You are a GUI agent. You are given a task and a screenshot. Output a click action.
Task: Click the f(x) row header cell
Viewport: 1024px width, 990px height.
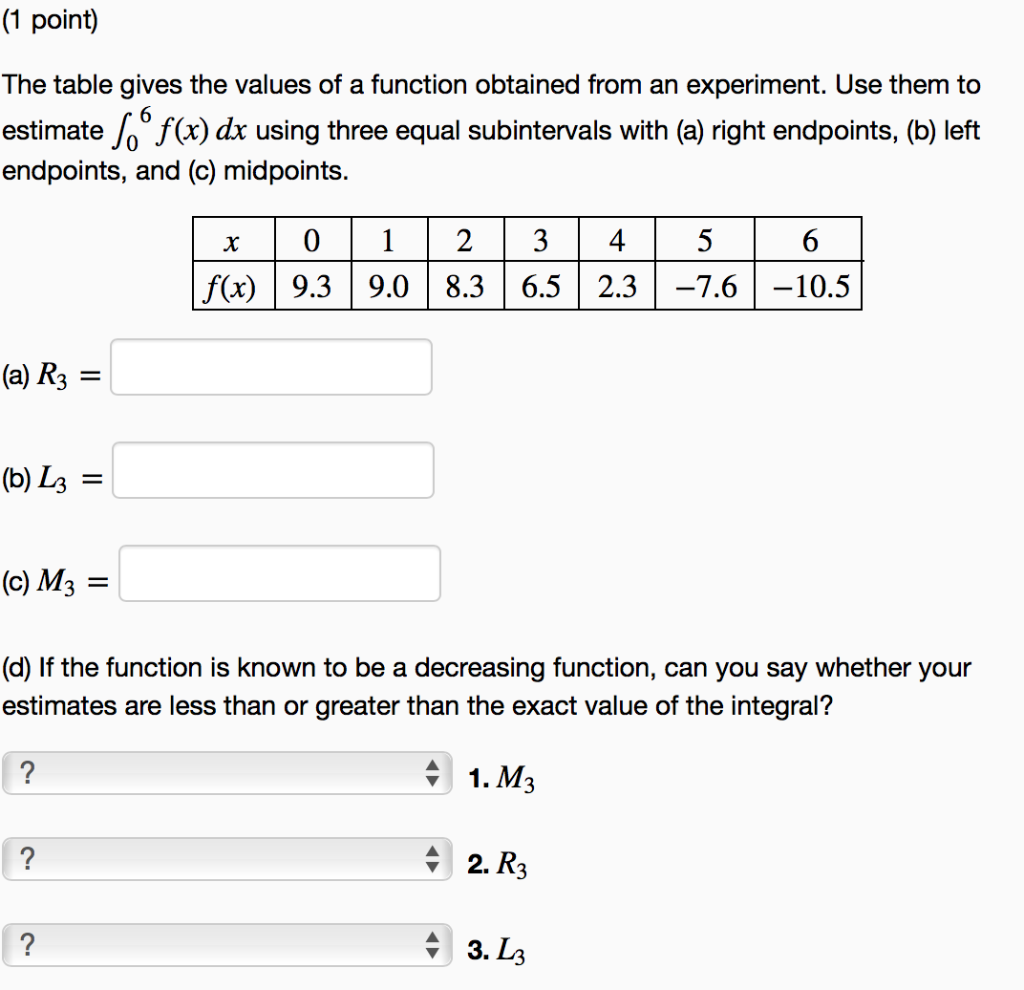(x=232, y=286)
